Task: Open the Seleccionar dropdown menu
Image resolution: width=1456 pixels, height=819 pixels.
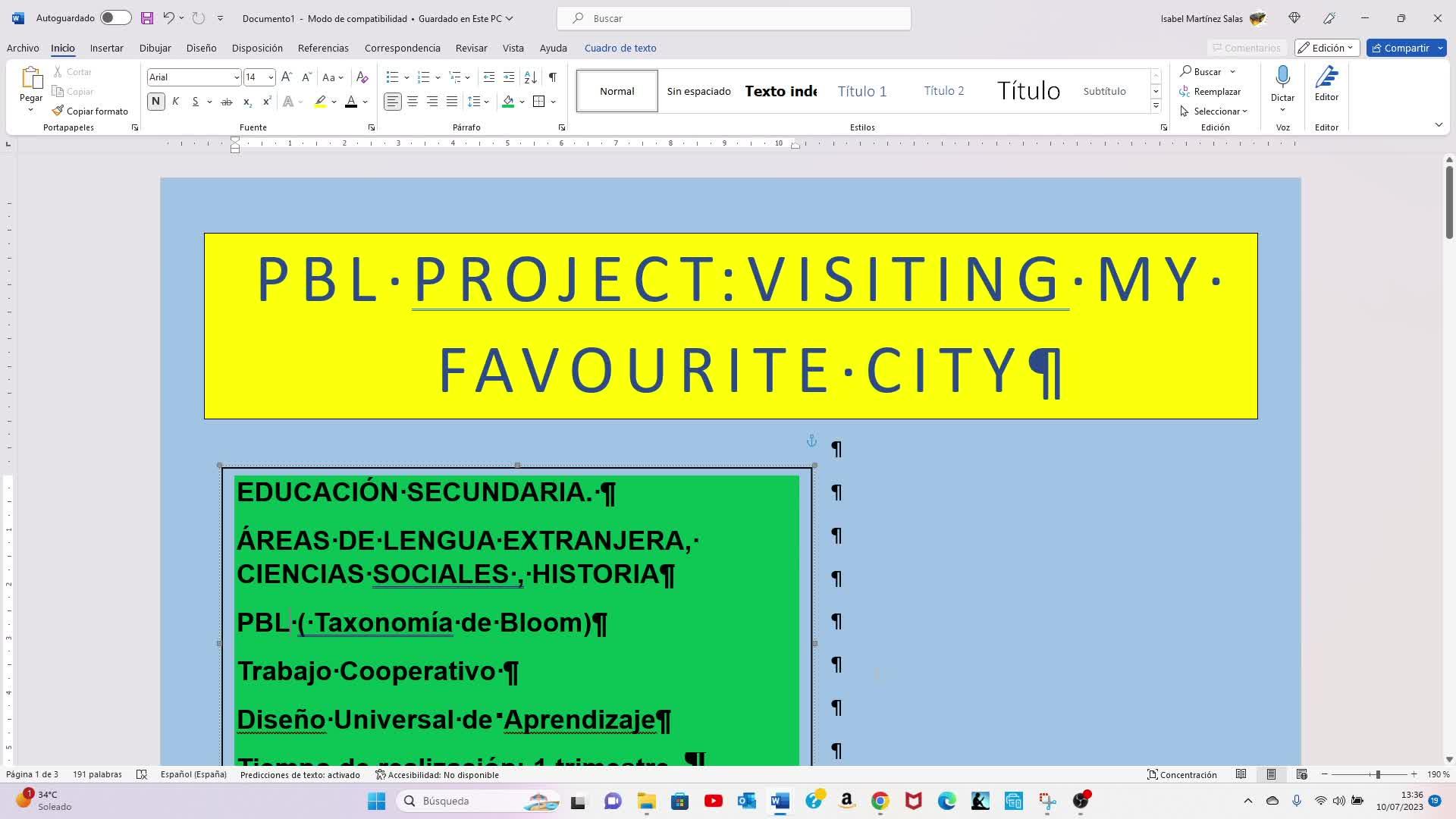Action: (x=1216, y=111)
